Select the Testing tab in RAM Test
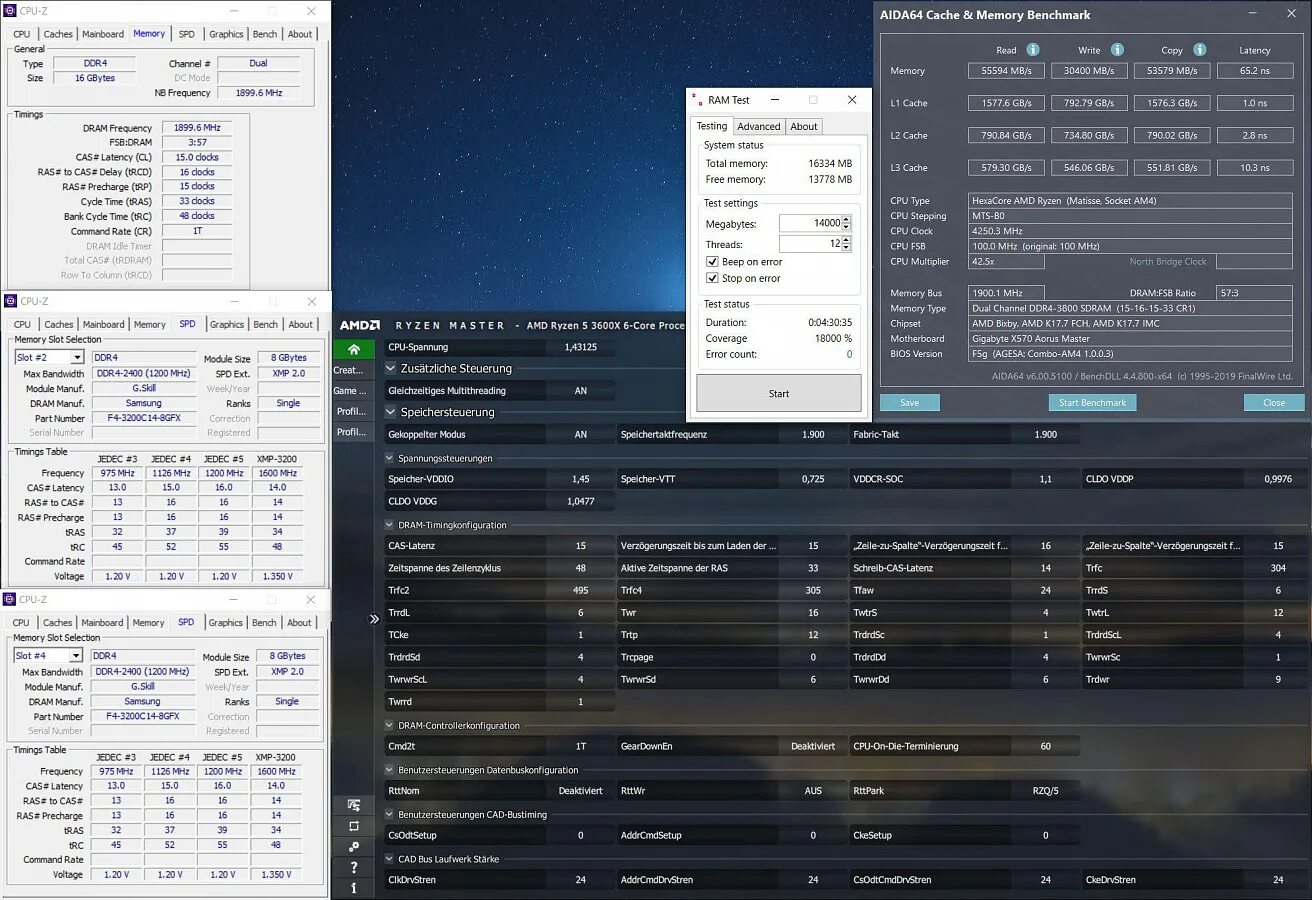This screenshot has width=1312, height=900. 712,126
